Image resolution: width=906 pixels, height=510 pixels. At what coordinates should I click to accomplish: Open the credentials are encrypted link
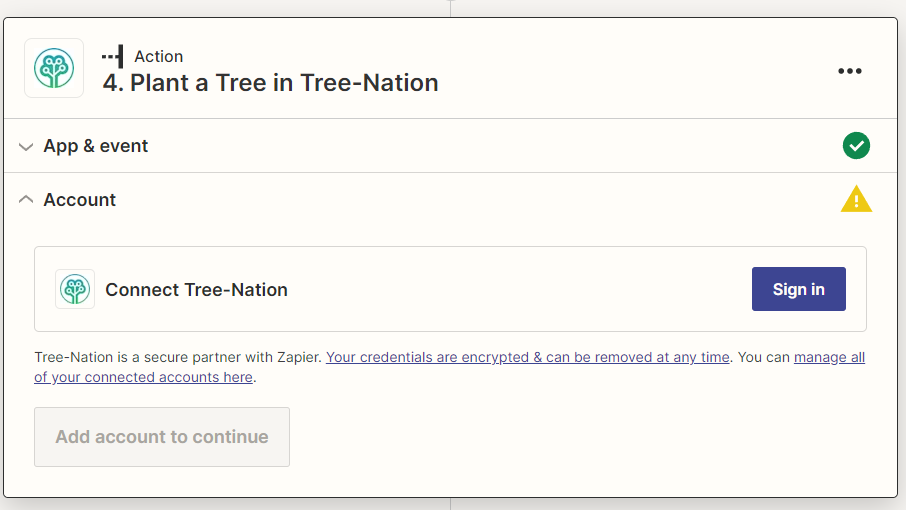(x=528, y=358)
